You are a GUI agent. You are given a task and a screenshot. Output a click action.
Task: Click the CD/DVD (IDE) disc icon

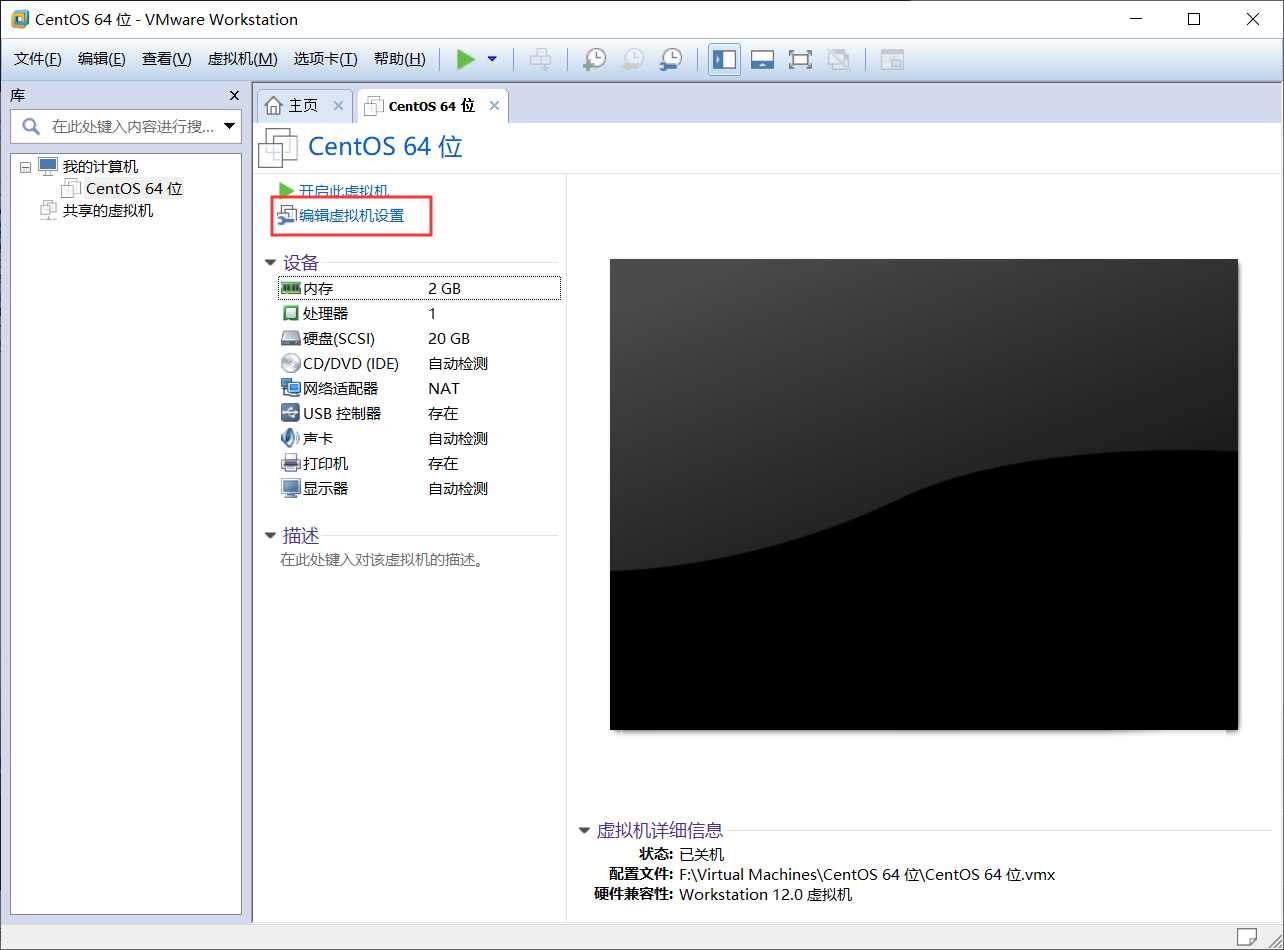(290, 363)
